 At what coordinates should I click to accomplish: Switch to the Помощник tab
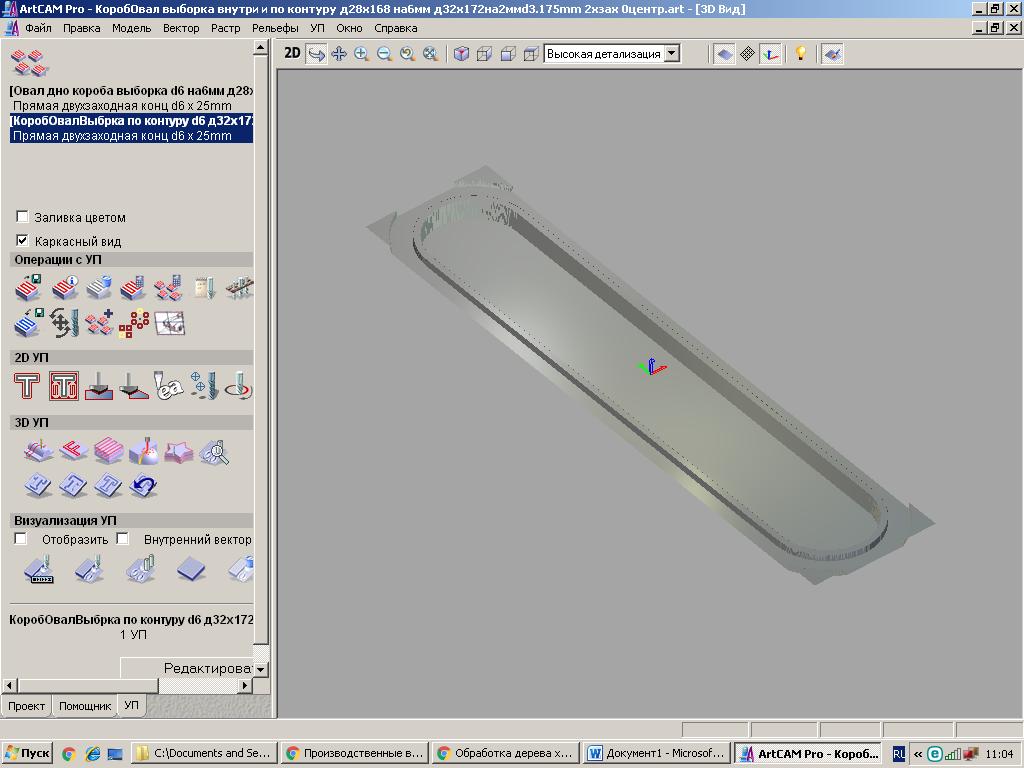click(x=85, y=706)
